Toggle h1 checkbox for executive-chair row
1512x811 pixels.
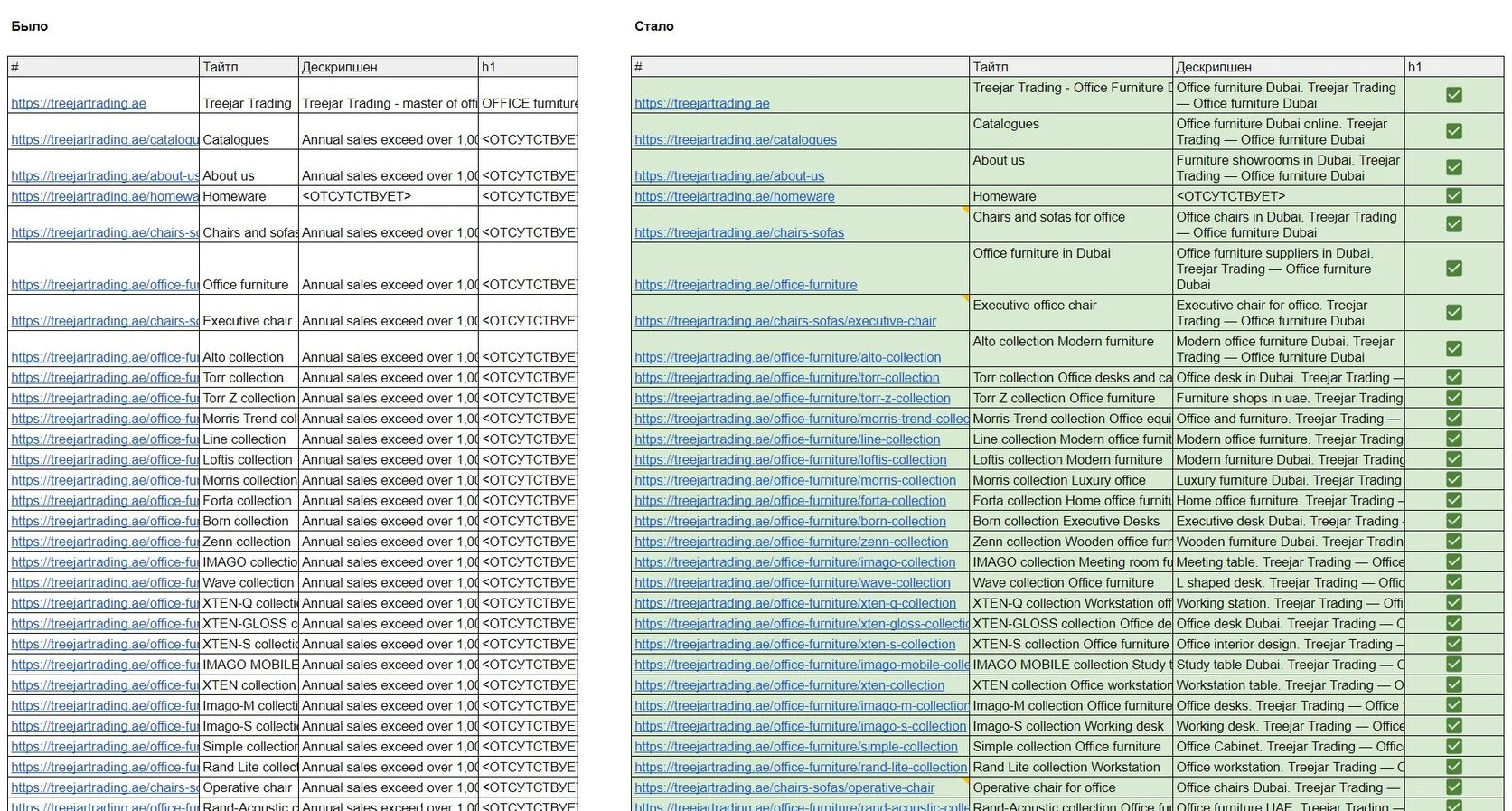pyautogui.click(x=1453, y=312)
